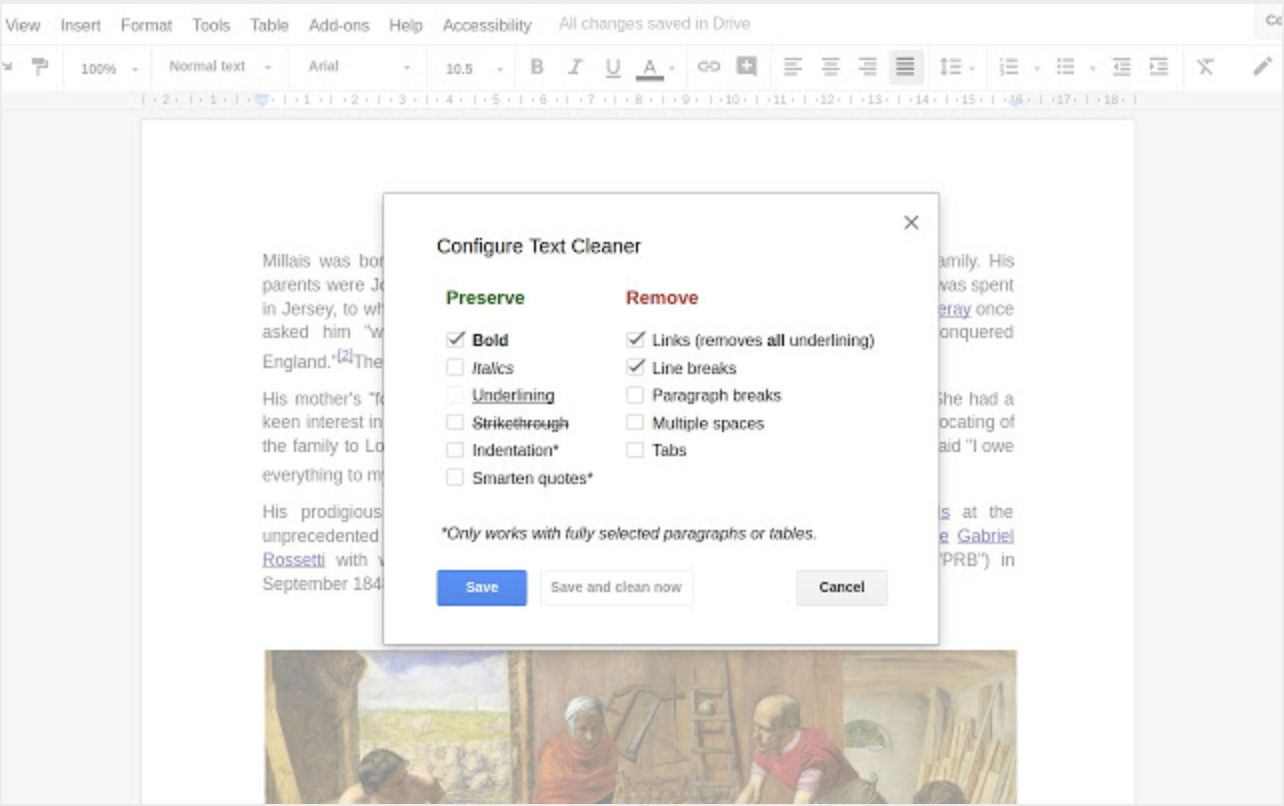Apply italic formatting from the toolbar
The image size is (1284, 806).
pyautogui.click(x=574, y=66)
